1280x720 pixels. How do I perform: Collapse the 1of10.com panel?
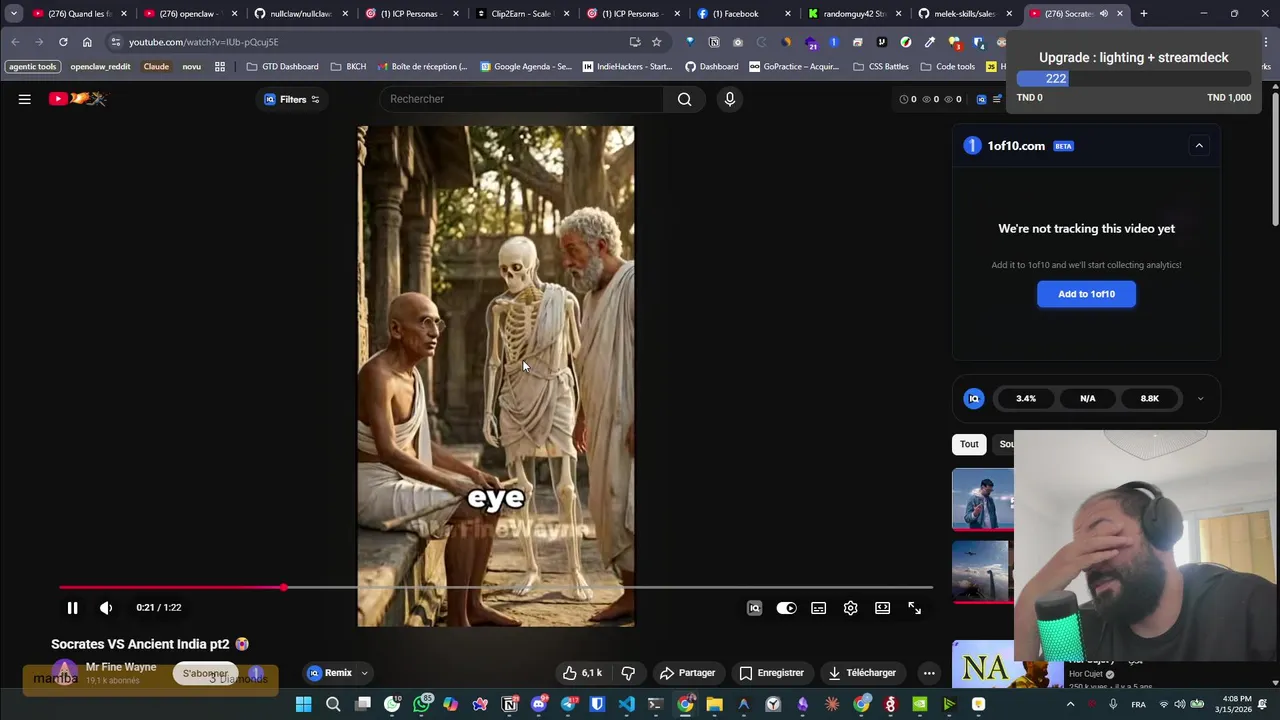click(x=1199, y=146)
